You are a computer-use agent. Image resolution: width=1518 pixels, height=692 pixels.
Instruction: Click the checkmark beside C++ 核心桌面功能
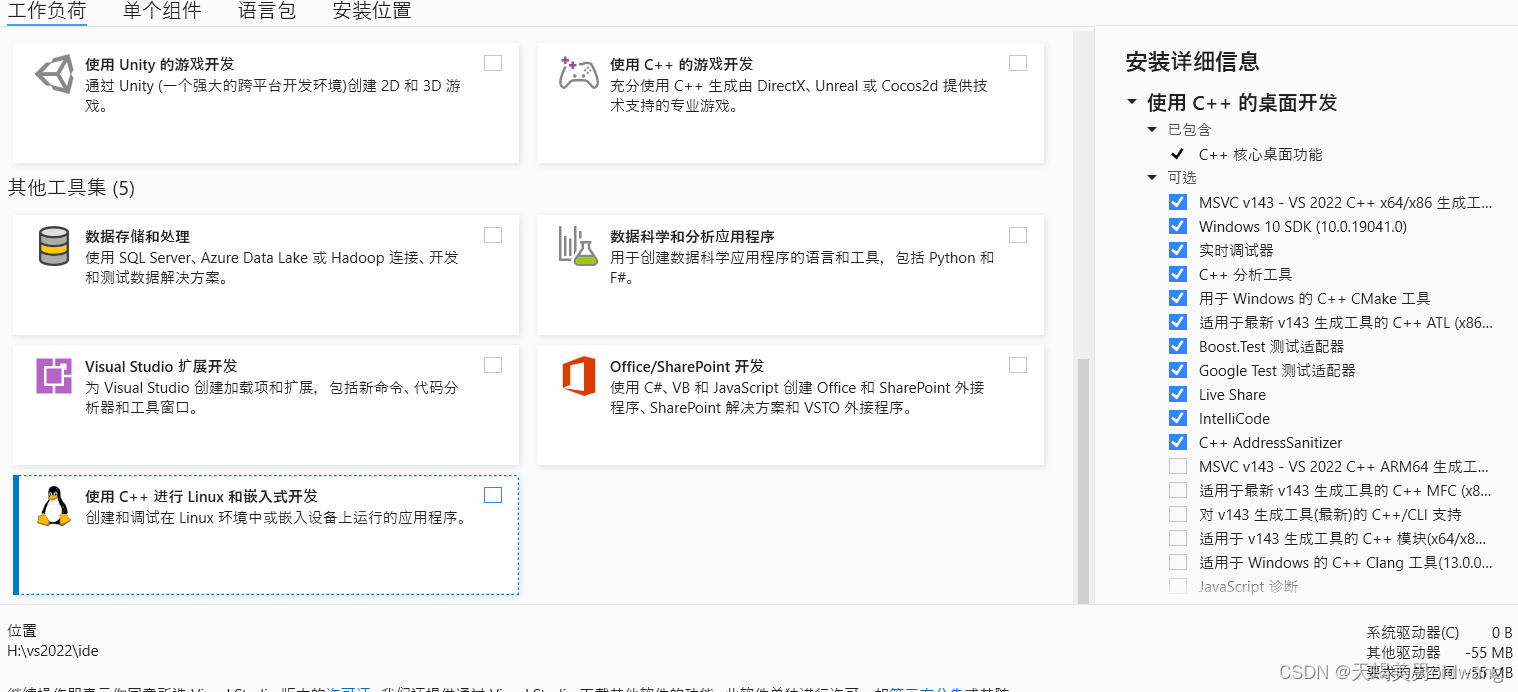[1177, 154]
